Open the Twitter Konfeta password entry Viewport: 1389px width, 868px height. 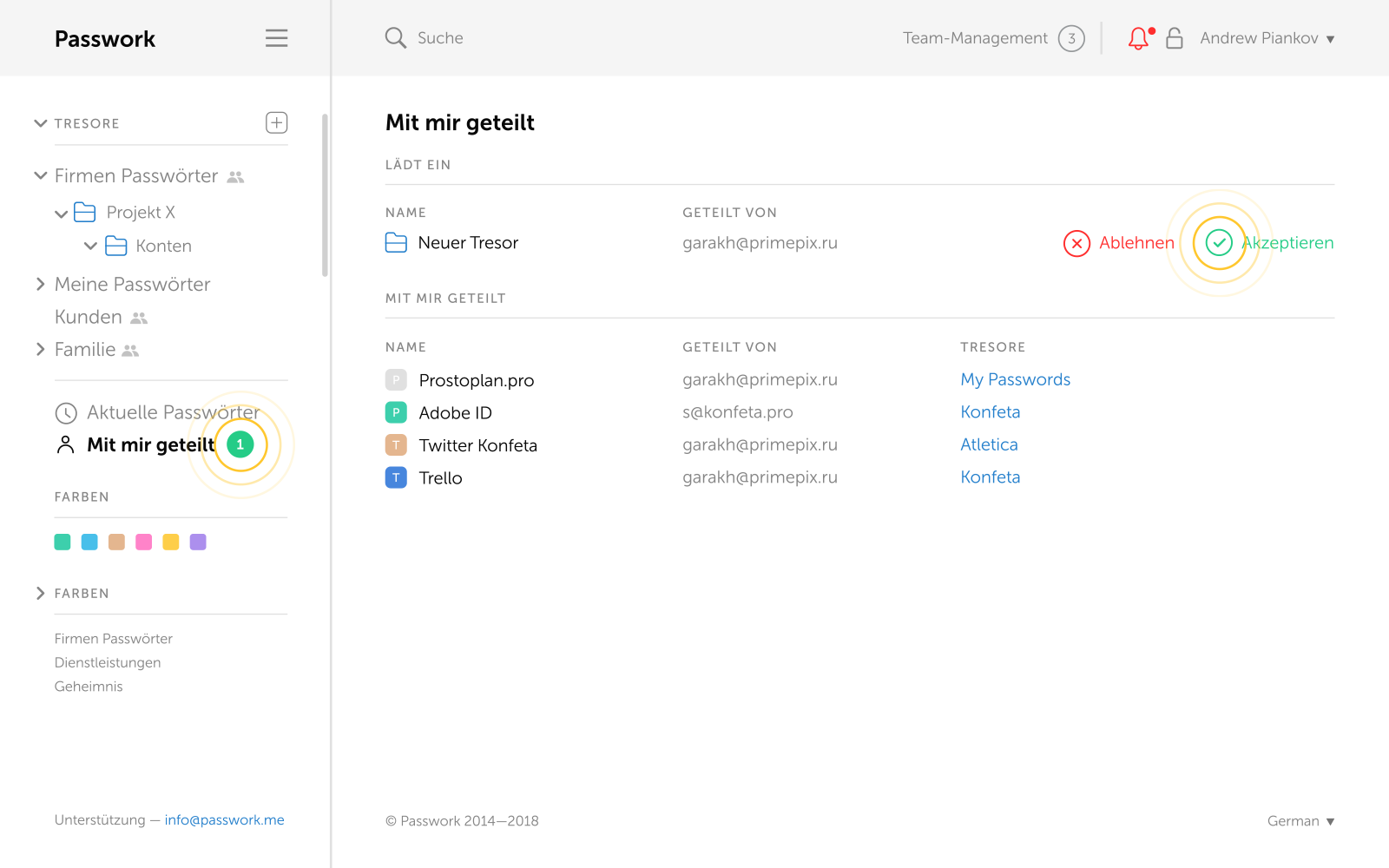click(478, 445)
